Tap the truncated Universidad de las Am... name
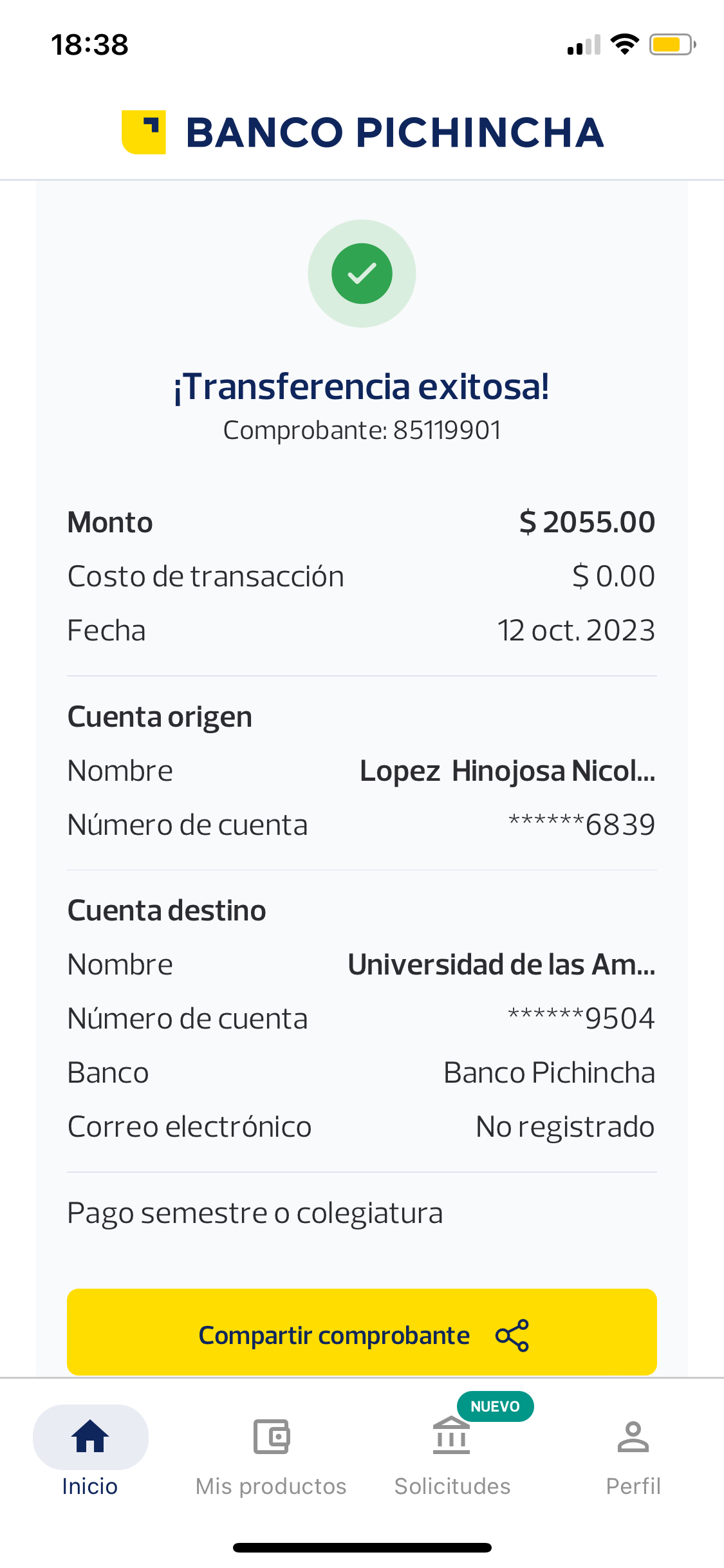The width and height of the screenshot is (724, 1568). (x=501, y=965)
